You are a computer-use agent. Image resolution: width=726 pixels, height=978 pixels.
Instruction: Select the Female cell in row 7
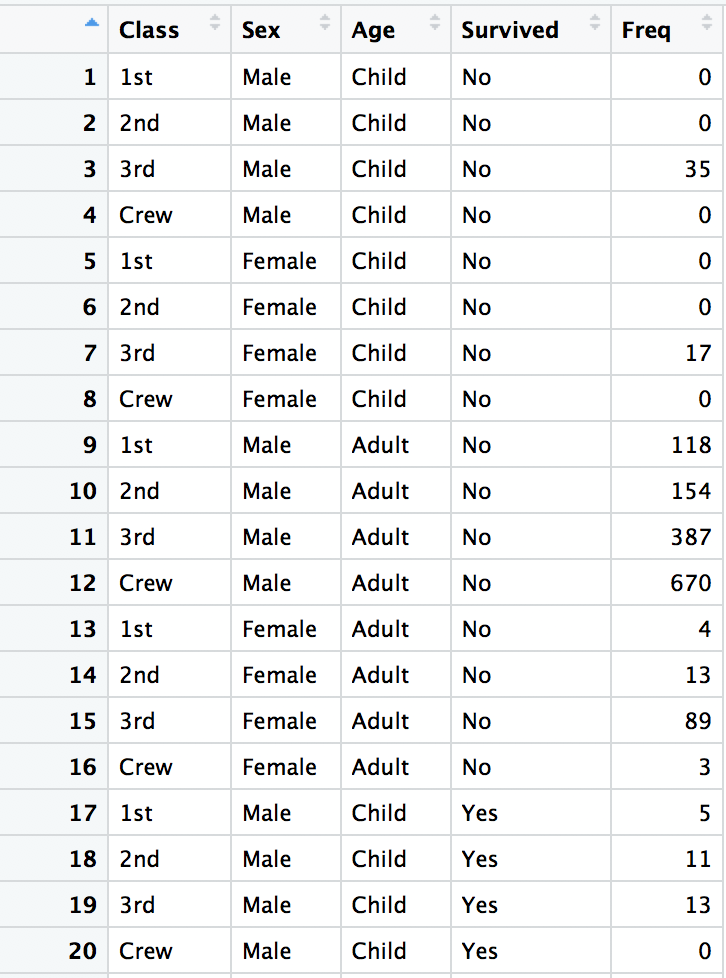[x=279, y=353]
